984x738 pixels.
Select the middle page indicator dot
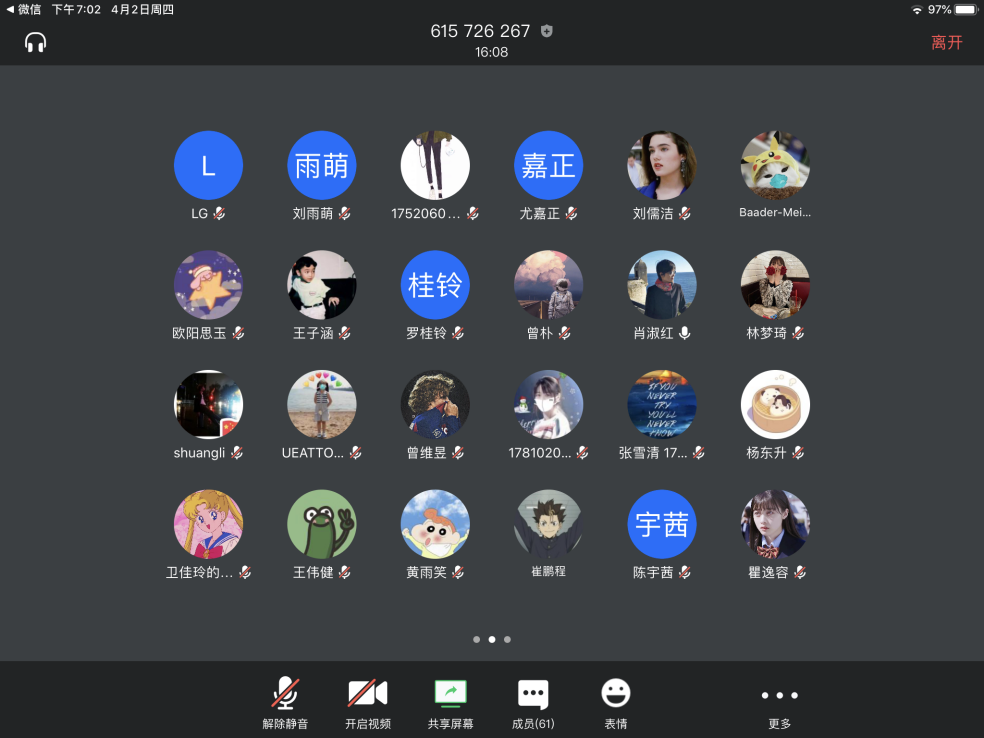coord(492,639)
